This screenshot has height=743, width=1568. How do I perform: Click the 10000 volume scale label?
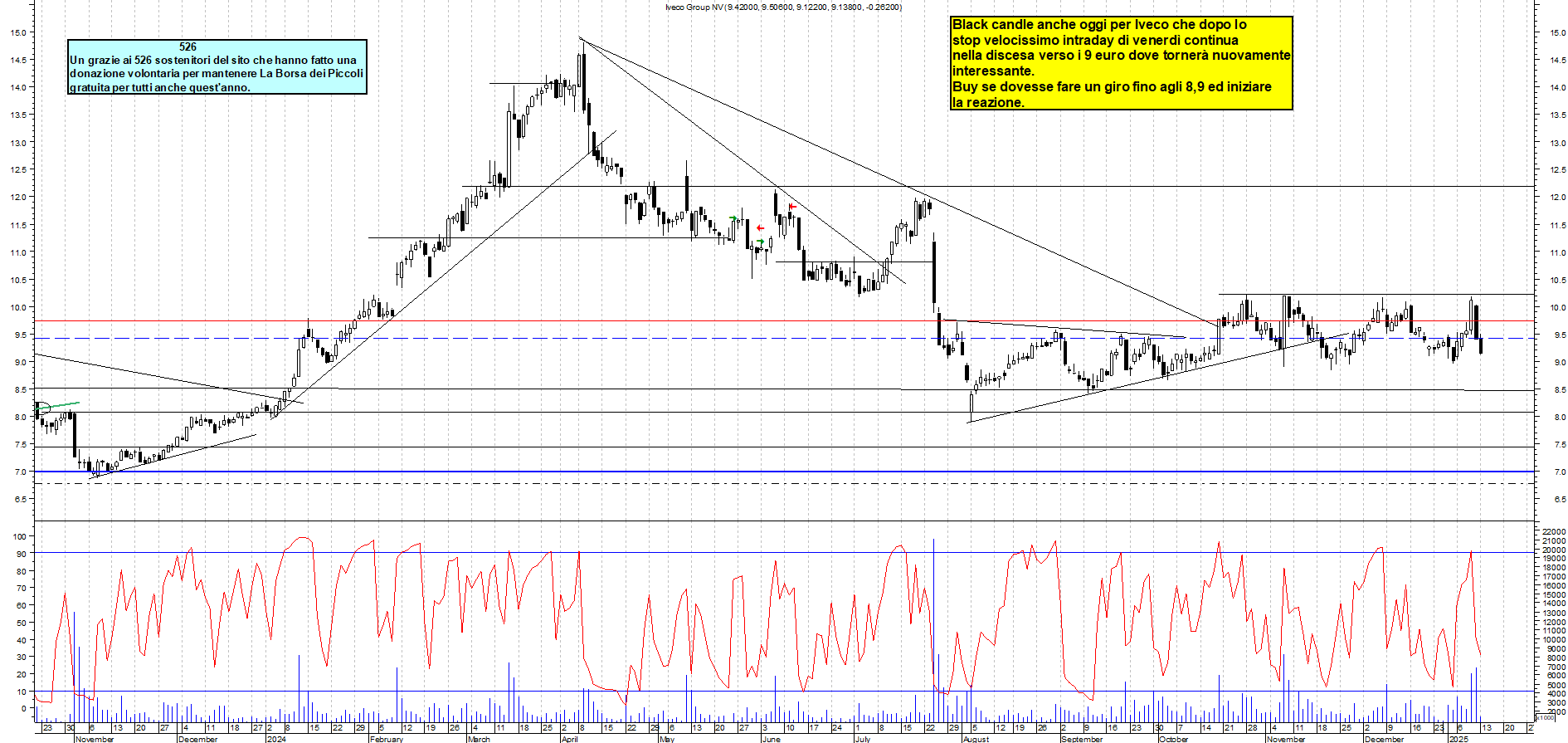pyautogui.click(x=1554, y=640)
